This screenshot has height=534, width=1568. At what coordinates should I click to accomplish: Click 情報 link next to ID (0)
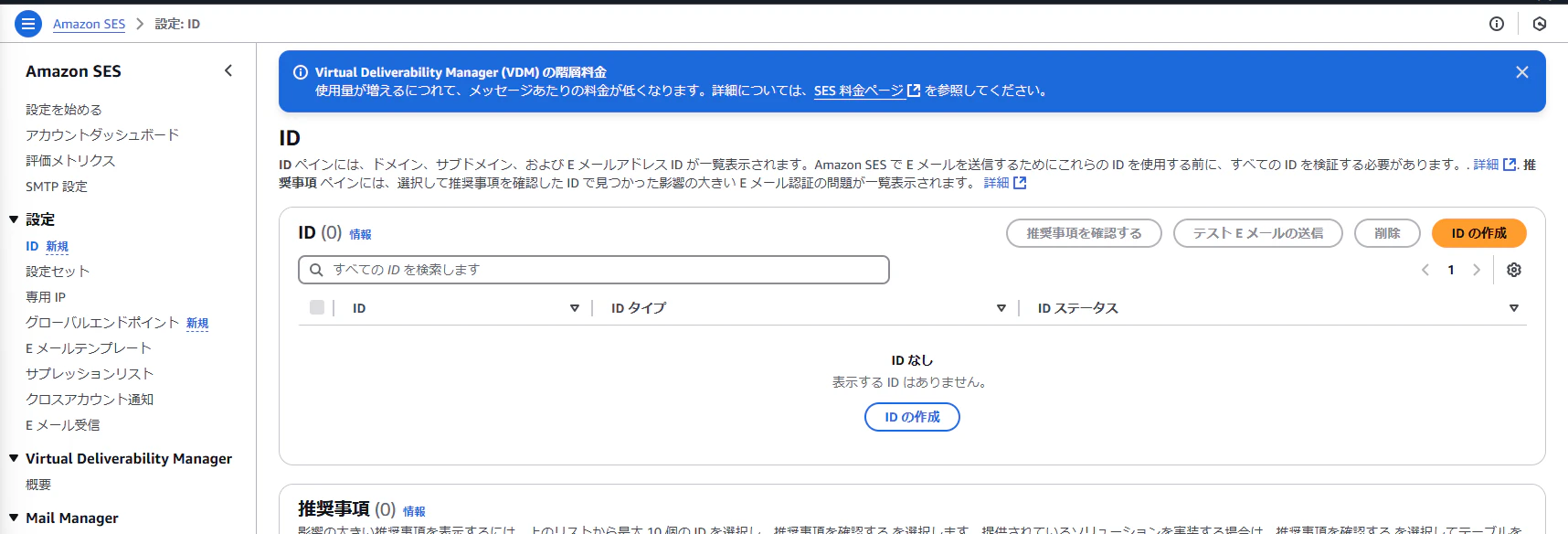[360, 235]
